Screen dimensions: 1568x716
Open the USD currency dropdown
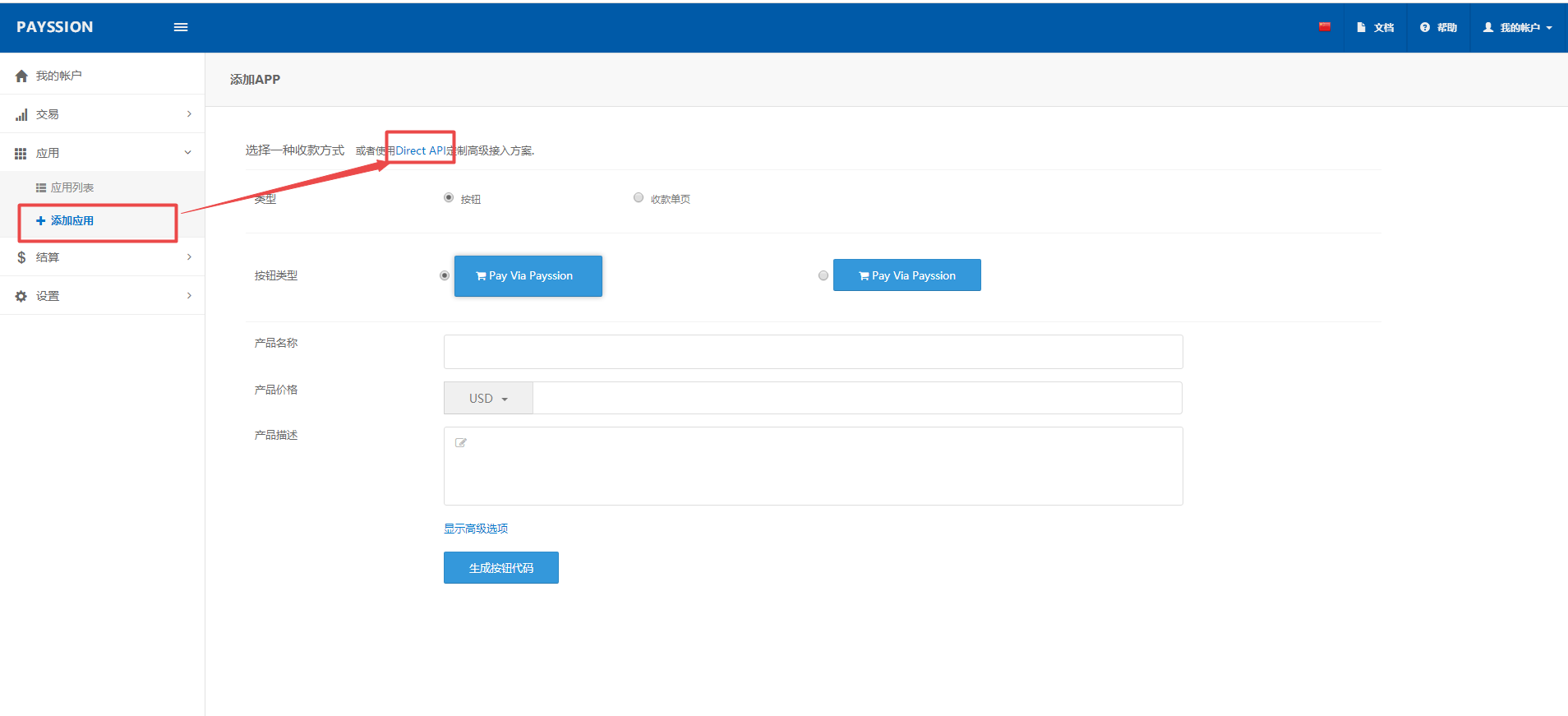tap(488, 399)
